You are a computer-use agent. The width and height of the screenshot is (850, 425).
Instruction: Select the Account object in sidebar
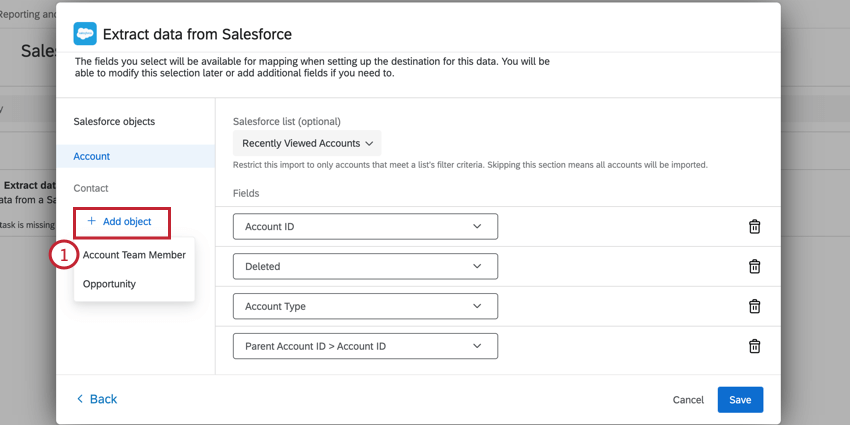(x=136, y=156)
